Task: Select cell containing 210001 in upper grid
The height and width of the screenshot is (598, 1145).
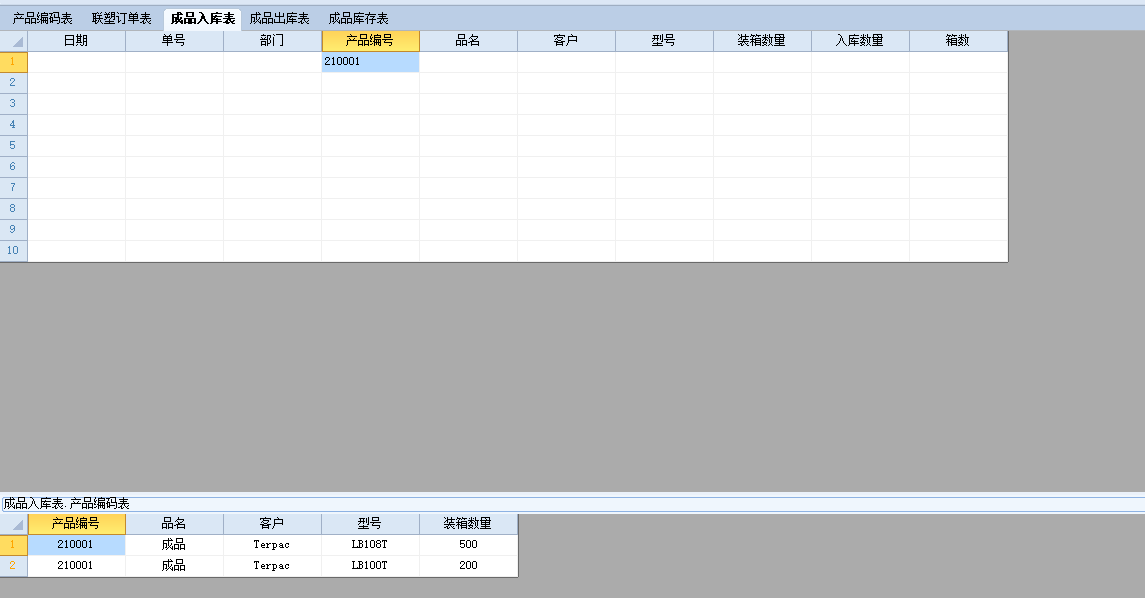Action: click(x=370, y=62)
